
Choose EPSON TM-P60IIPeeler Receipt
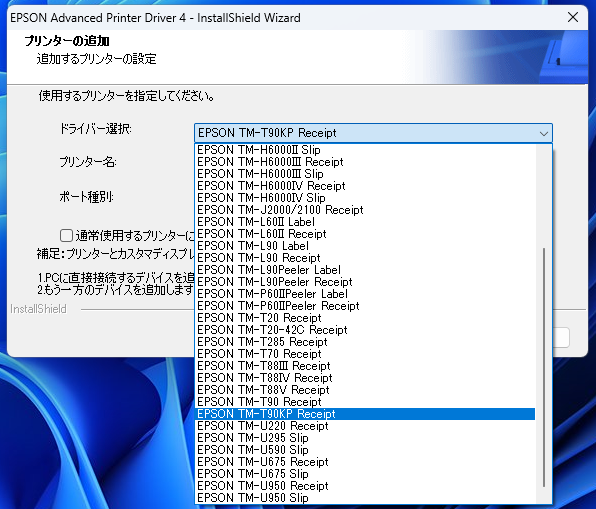(x=365, y=306)
